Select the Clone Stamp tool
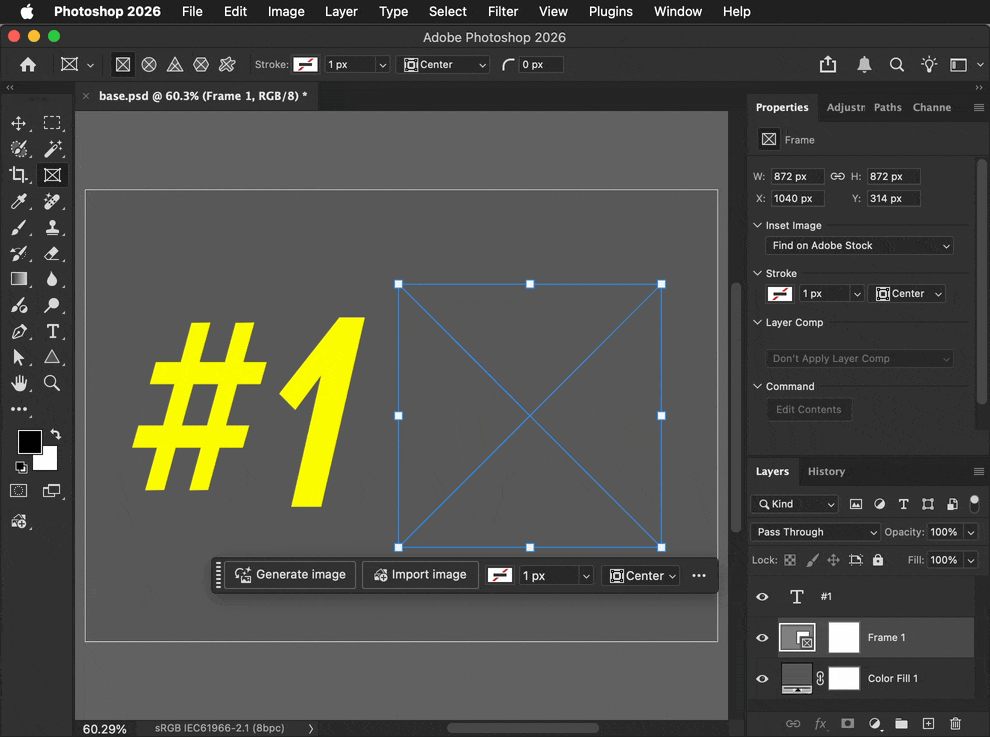This screenshot has width=990, height=737. [x=52, y=227]
